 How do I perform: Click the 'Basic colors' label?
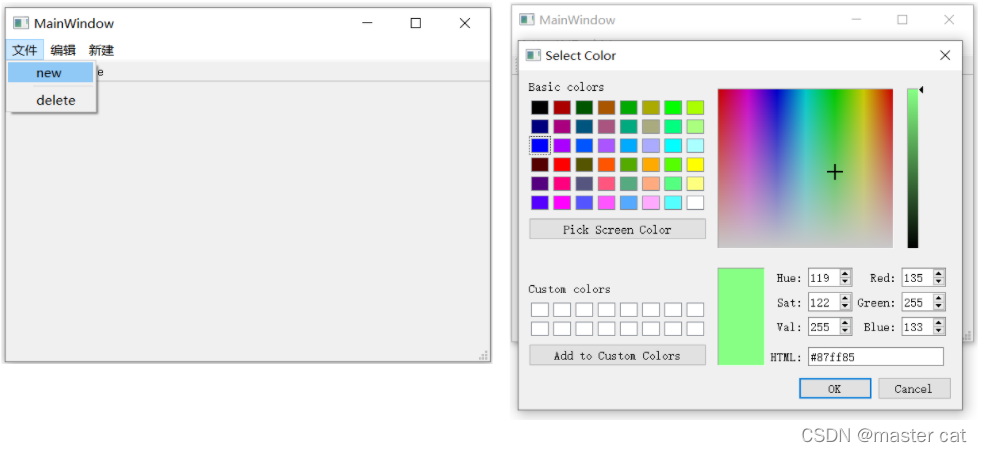pos(566,87)
